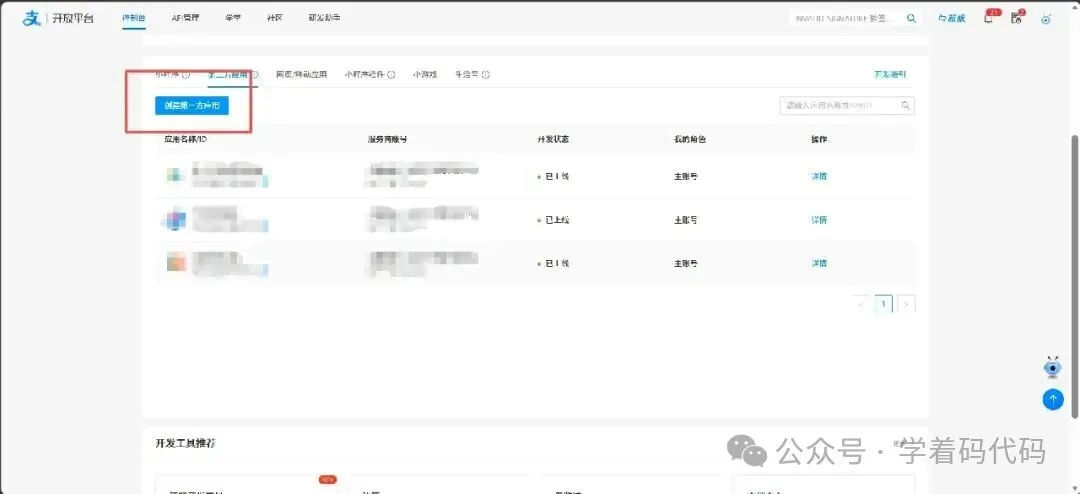Click the magnifier in the top search box

(x=911, y=19)
